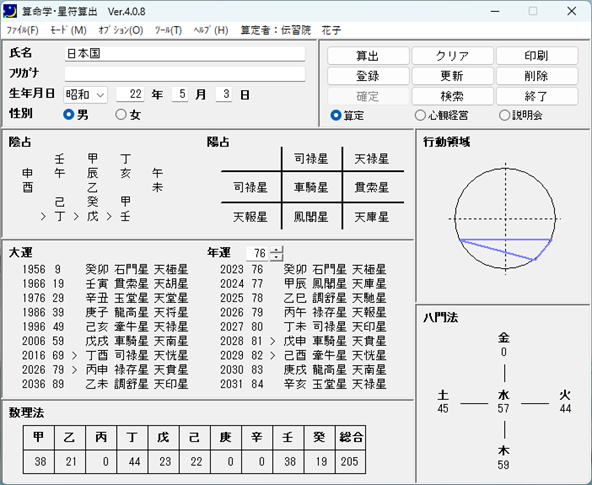Increase the 年運 value with up arrow
Viewport: 592px width, 485px height.
277,249
